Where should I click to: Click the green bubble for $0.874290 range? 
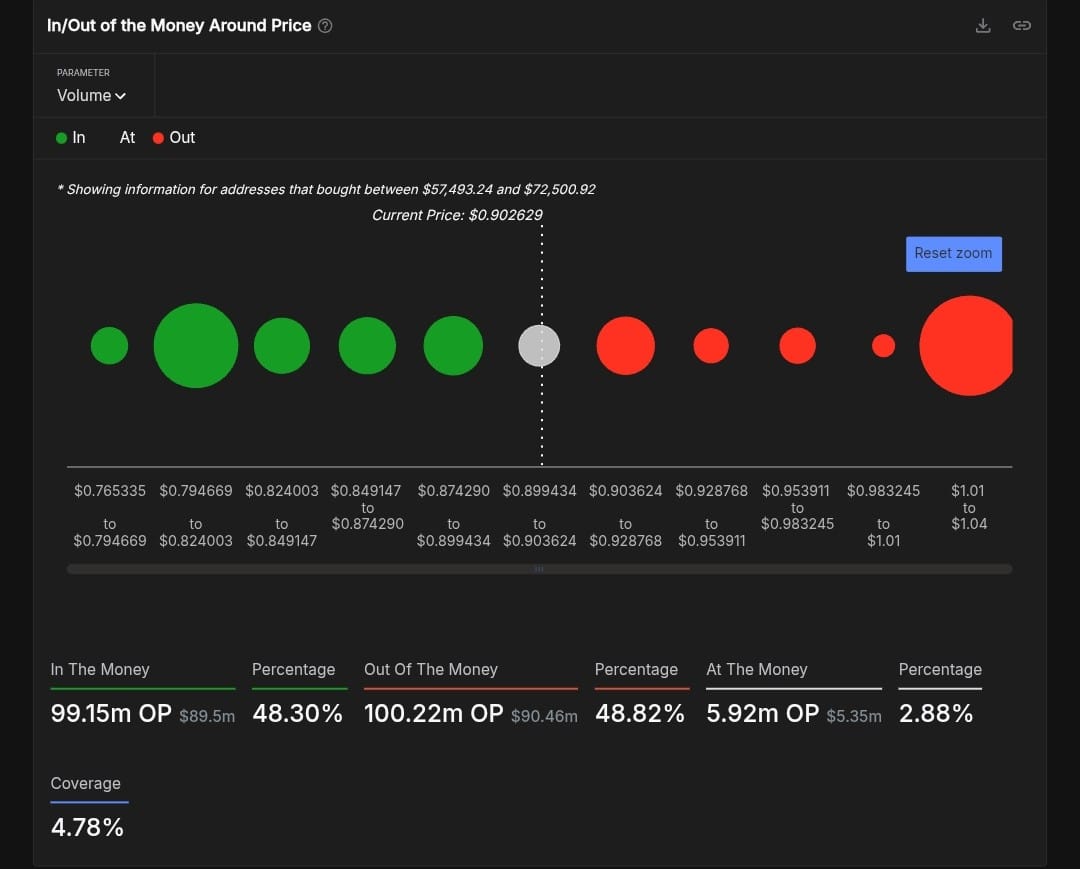tap(453, 346)
